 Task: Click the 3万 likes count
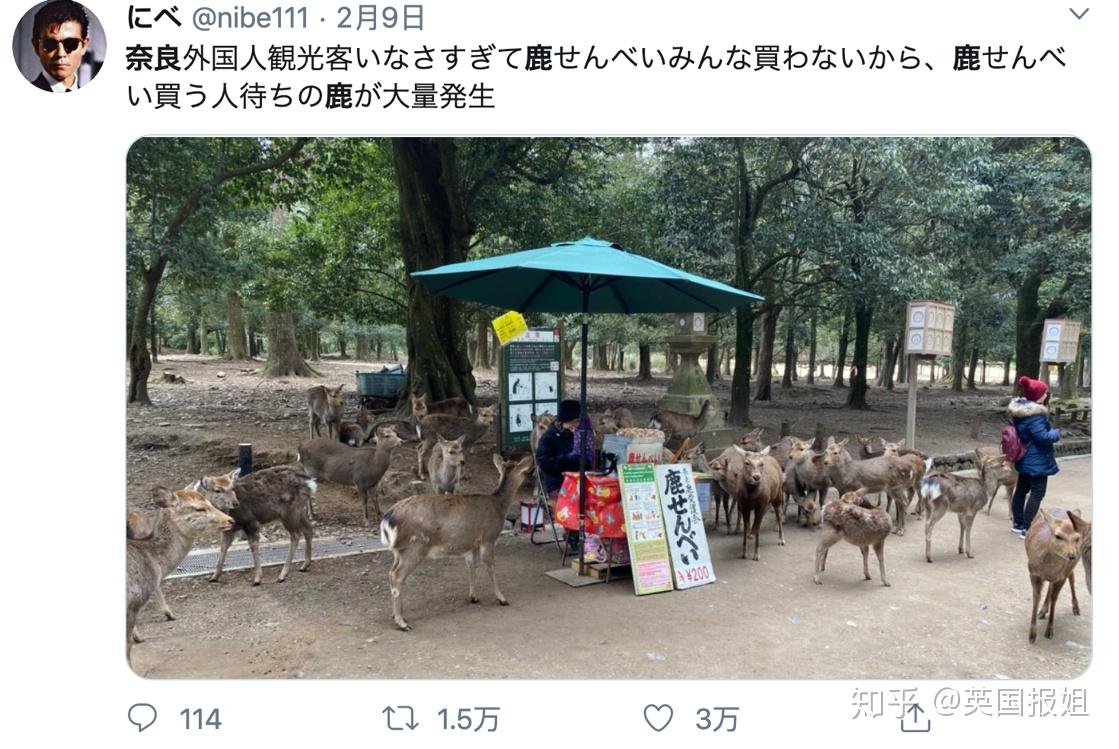tap(716, 719)
